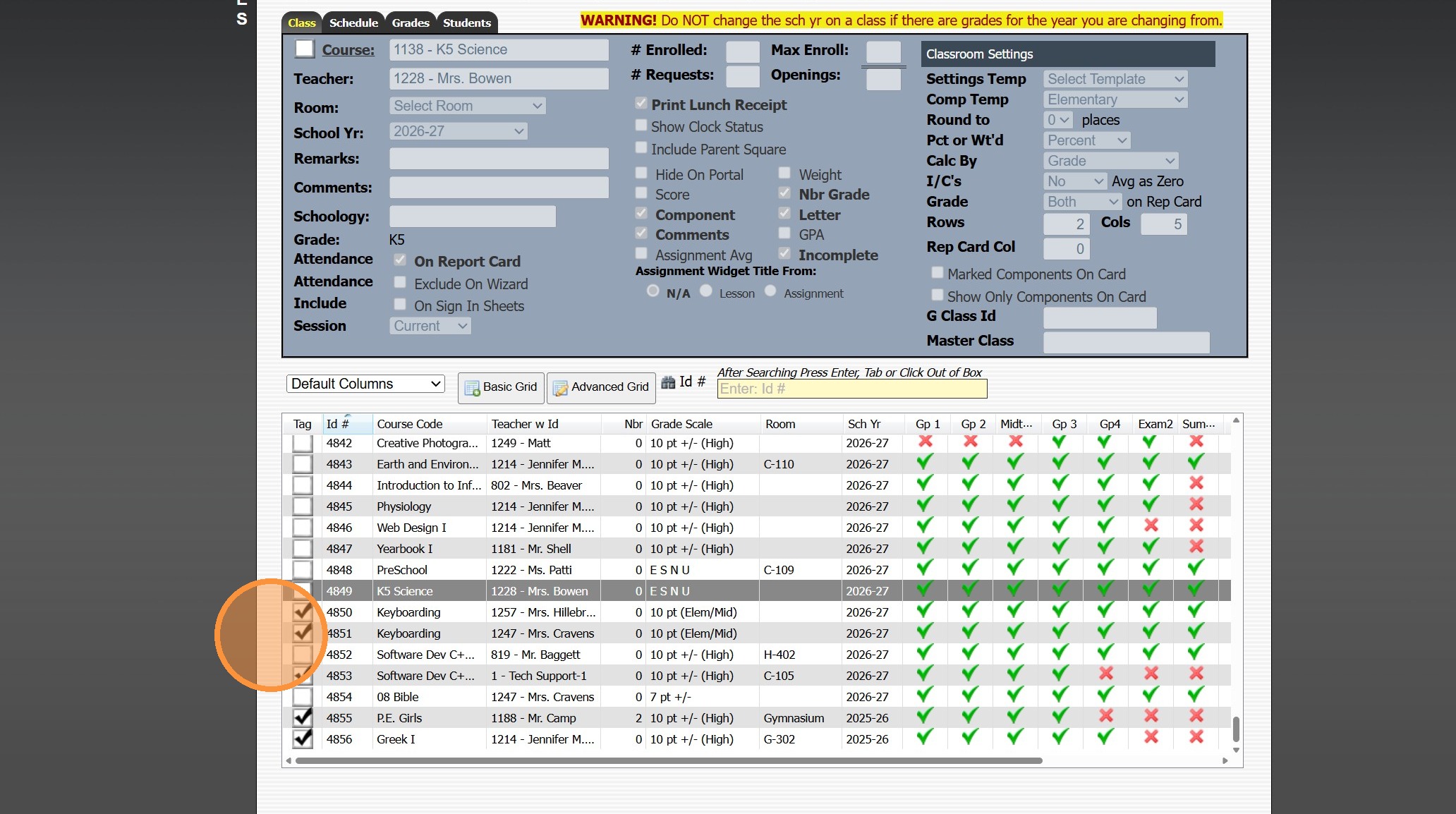1456x814 pixels.
Task: Tag the 08 Bible row checkbox
Action: pyautogui.click(x=303, y=697)
